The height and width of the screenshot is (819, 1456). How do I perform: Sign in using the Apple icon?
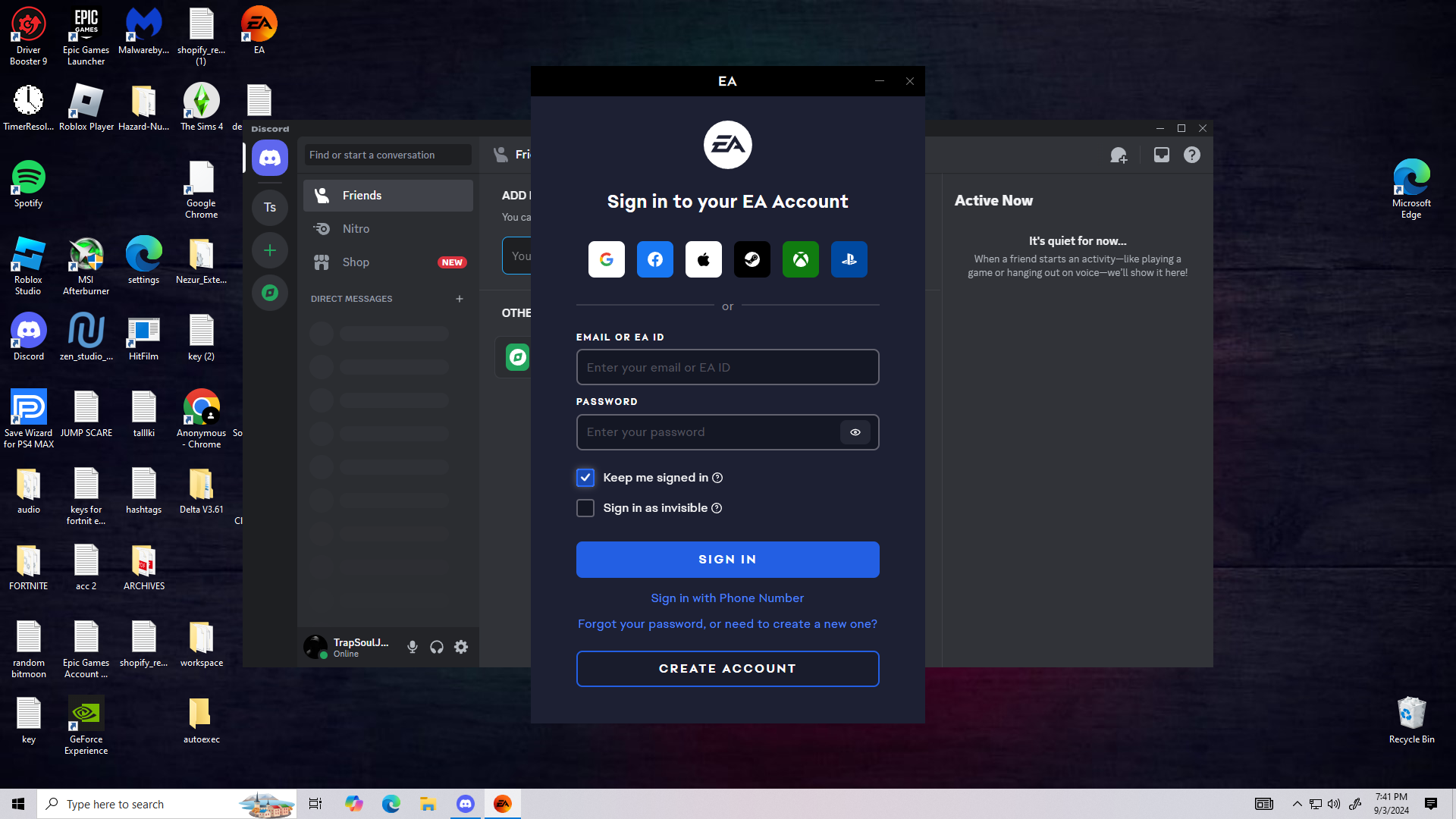click(703, 259)
